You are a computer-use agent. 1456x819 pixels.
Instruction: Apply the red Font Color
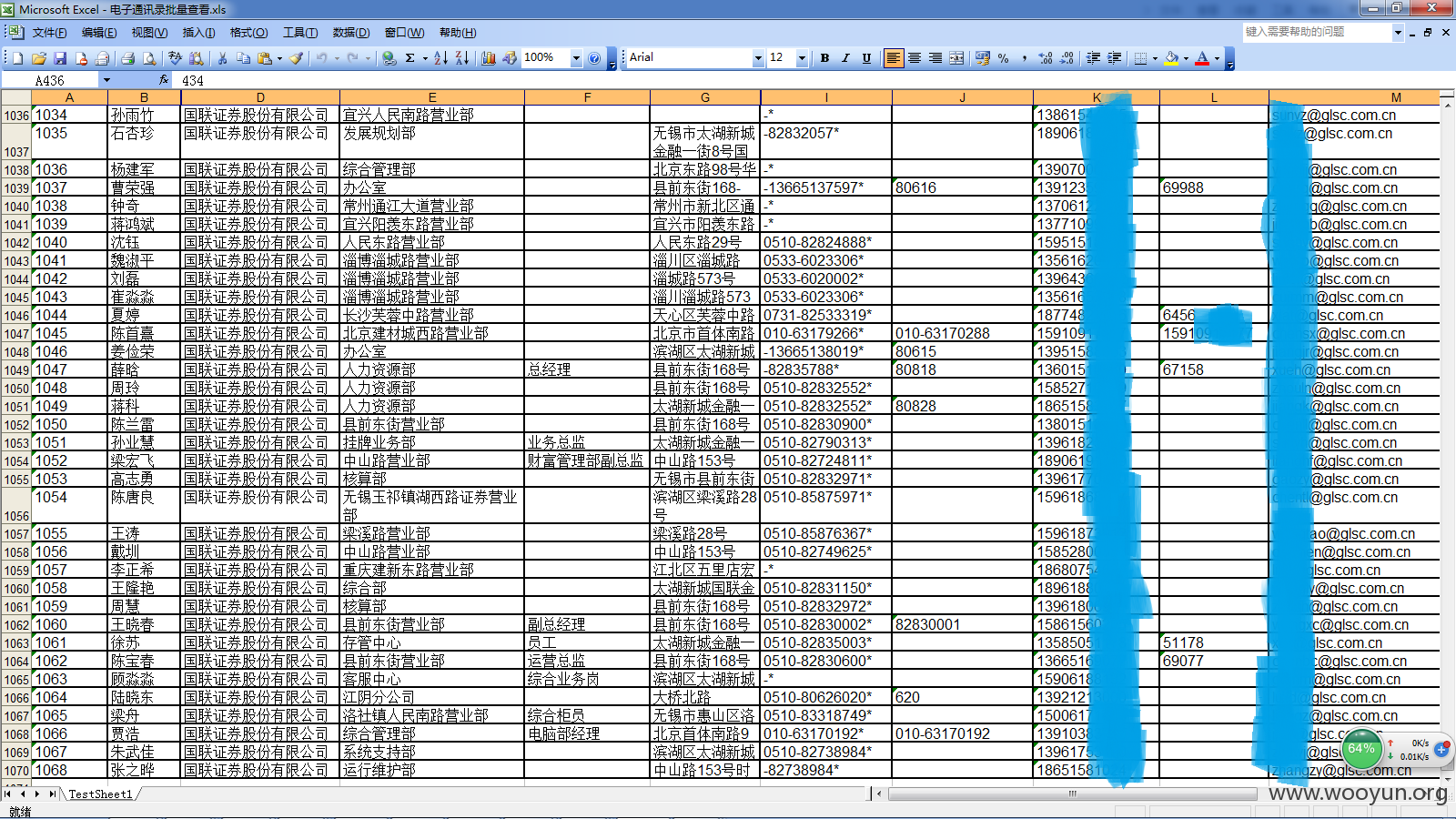pyautogui.click(x=1202, y=58)
